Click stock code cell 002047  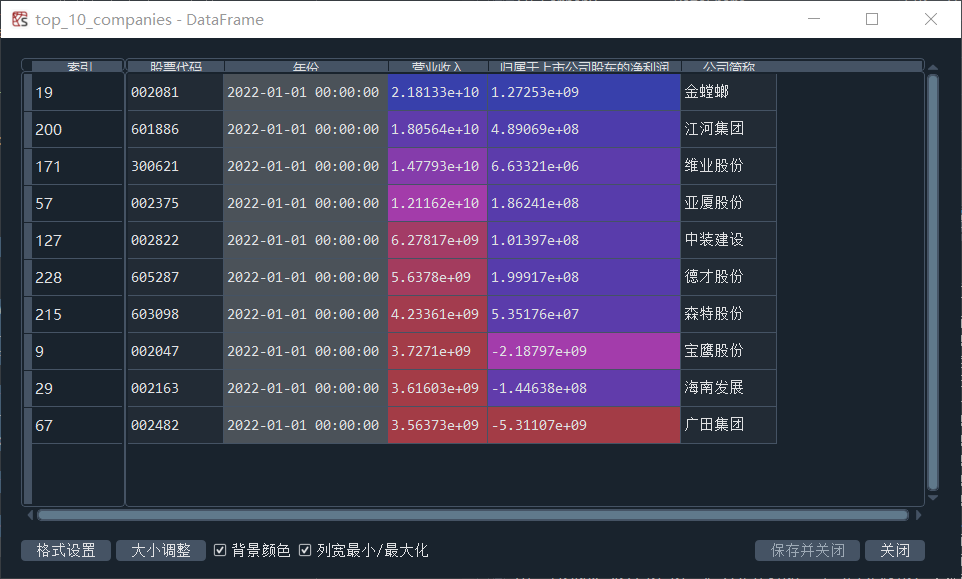[x=175, y=351]
